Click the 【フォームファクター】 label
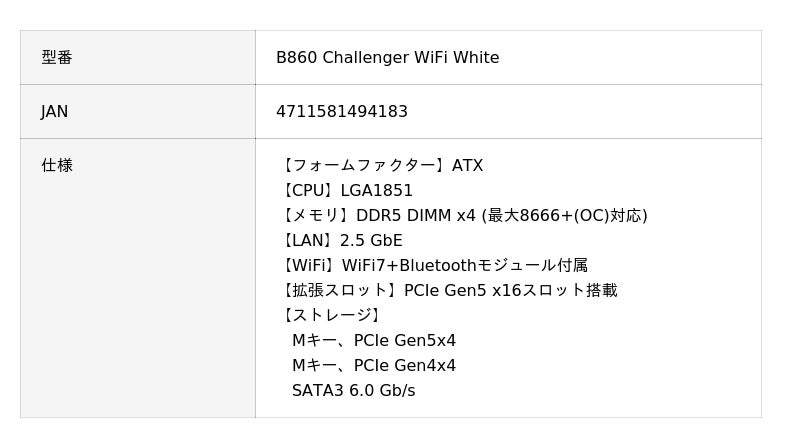This screenshot has width=800, height=448. [364, 166]
